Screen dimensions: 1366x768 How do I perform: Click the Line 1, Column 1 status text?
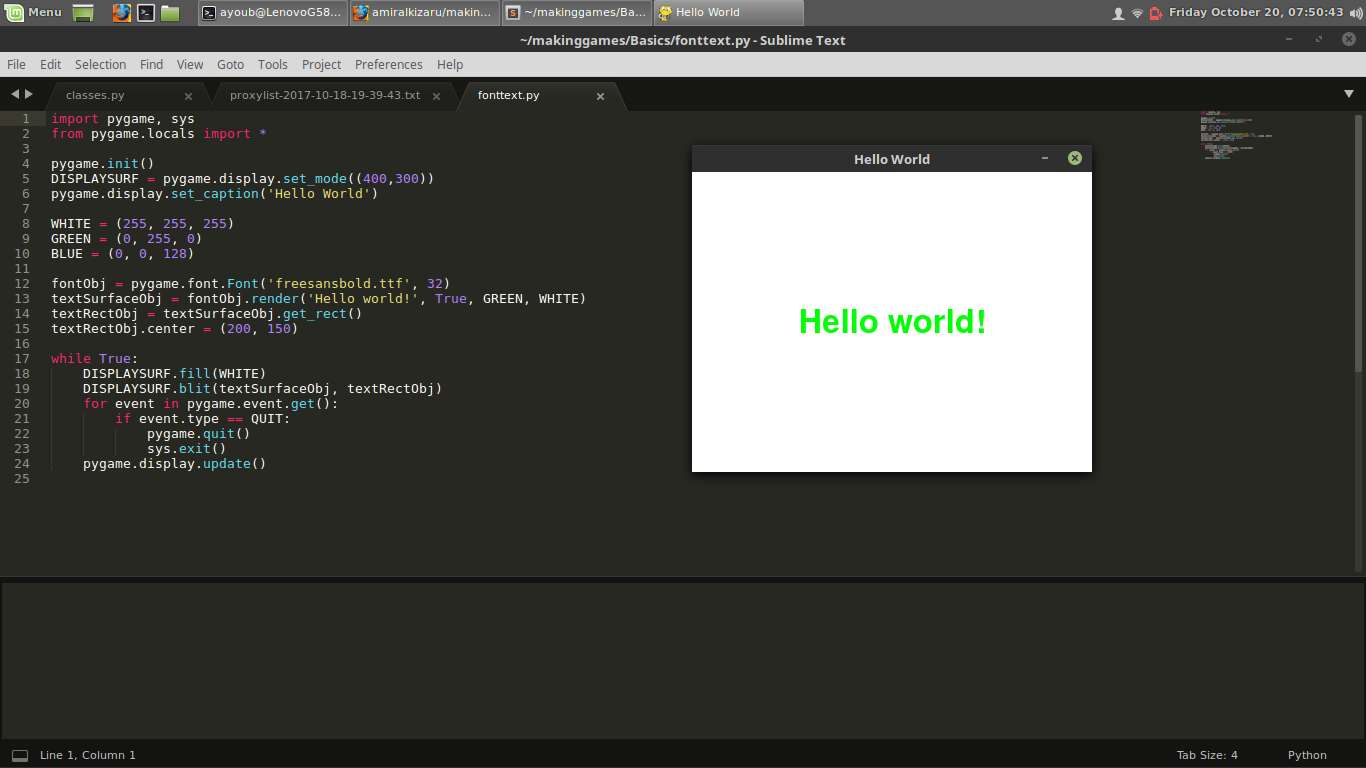coord(88,755)
